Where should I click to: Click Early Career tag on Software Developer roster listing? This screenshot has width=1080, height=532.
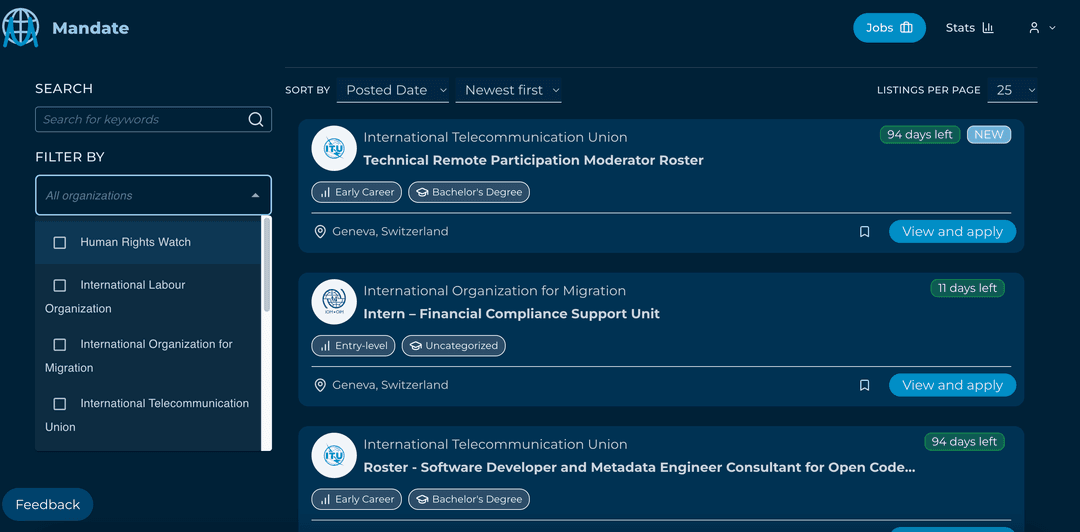(356, 500)
